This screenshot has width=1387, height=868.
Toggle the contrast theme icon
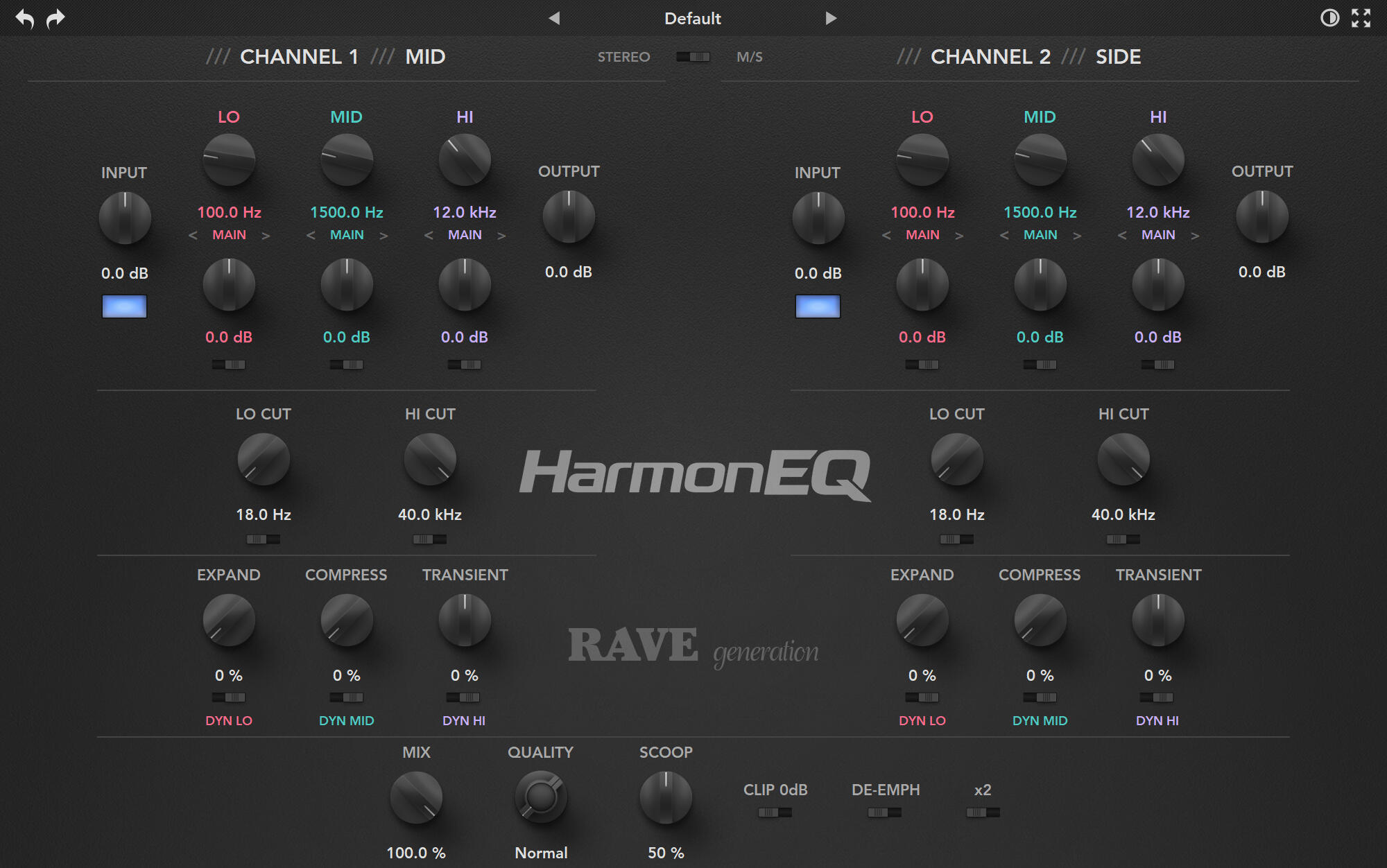tap(1329, 18)
